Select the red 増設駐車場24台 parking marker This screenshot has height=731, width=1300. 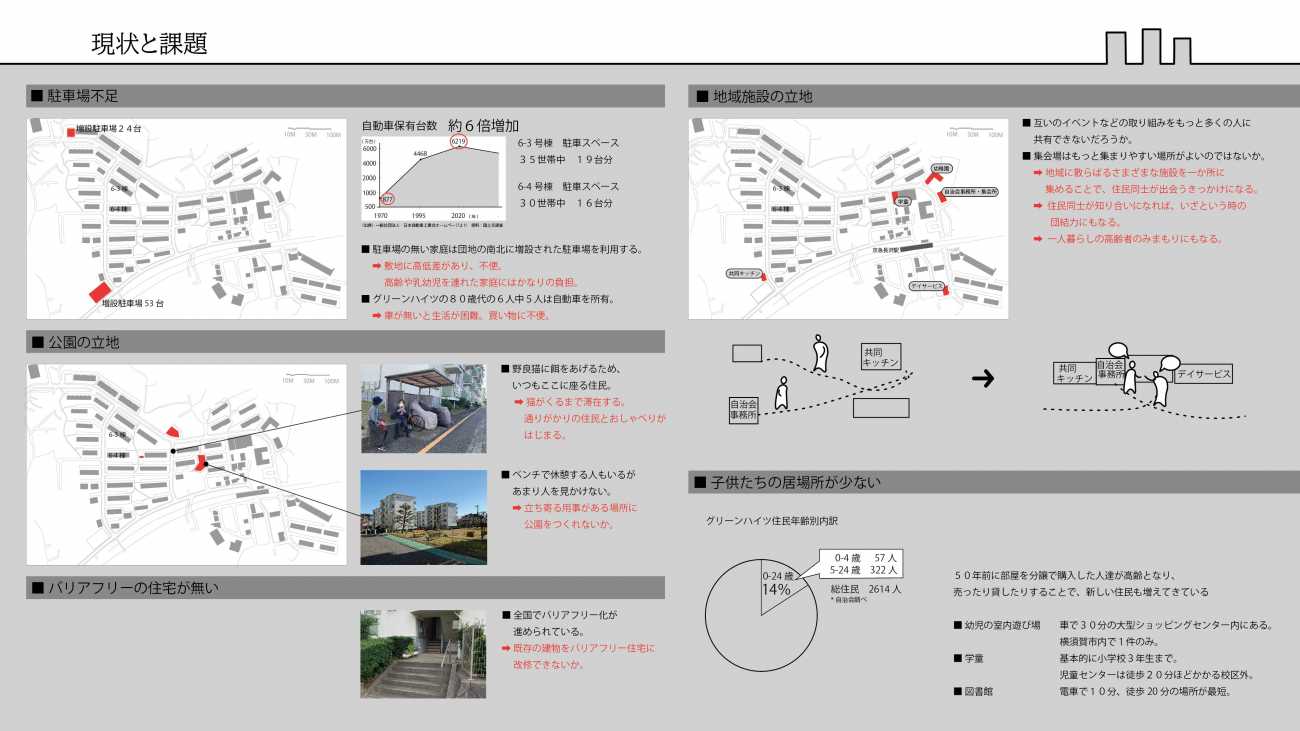[70, 130]
